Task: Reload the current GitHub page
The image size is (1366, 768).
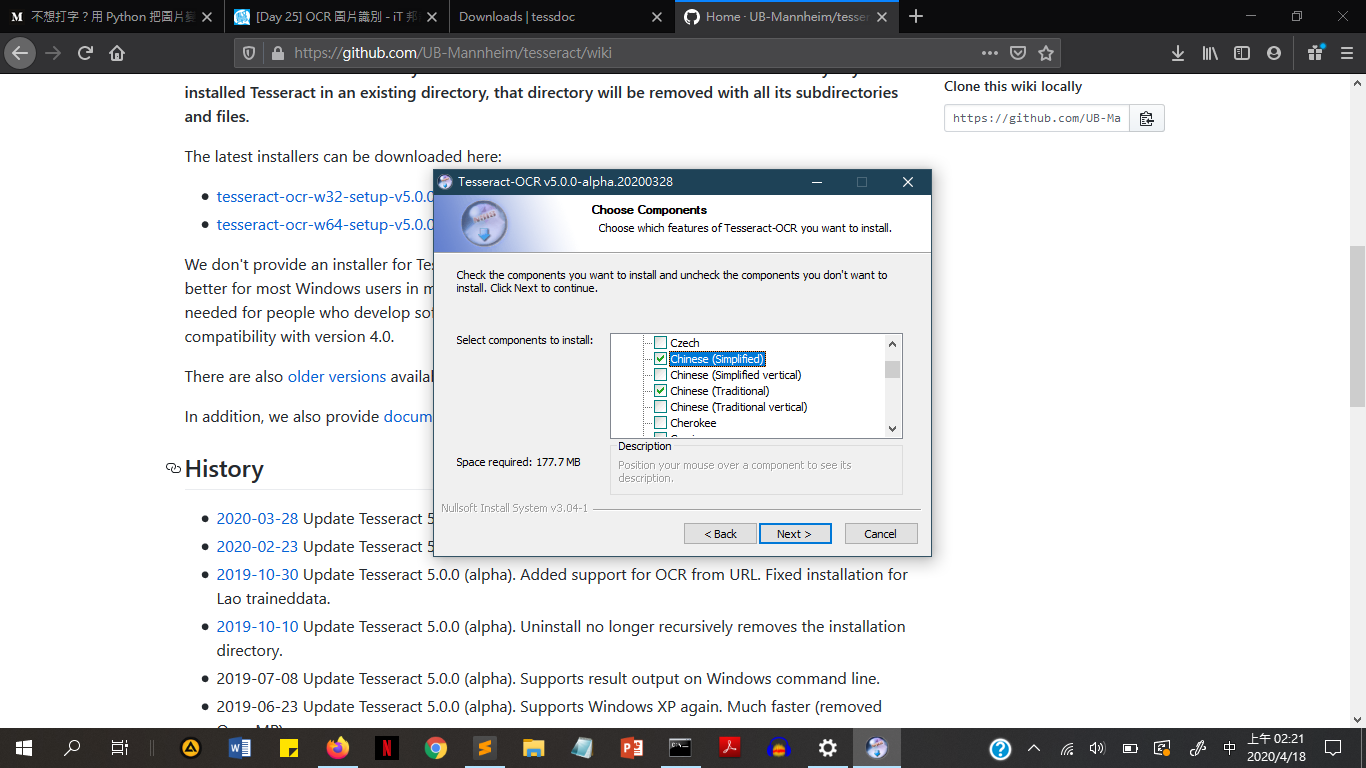Action: (x=85, y=53)
